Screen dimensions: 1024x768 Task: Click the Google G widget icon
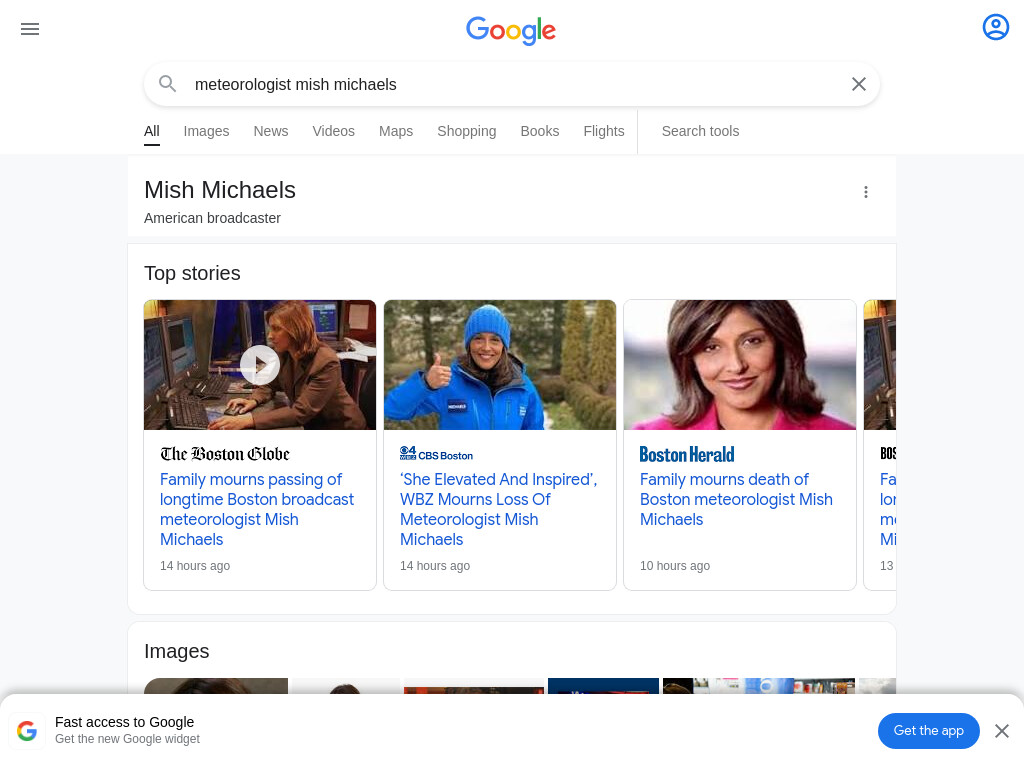point(27,731)
